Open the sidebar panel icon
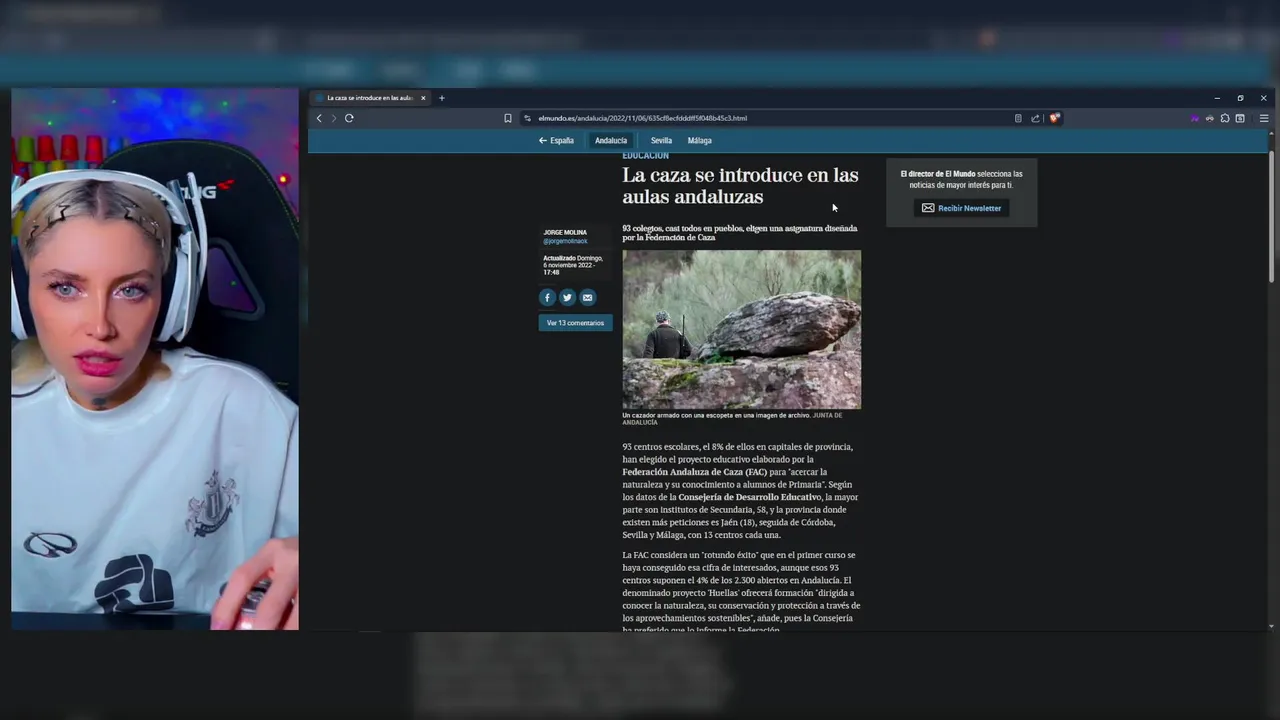Viewport: 1280px width, 720px height. (1240, 118)
